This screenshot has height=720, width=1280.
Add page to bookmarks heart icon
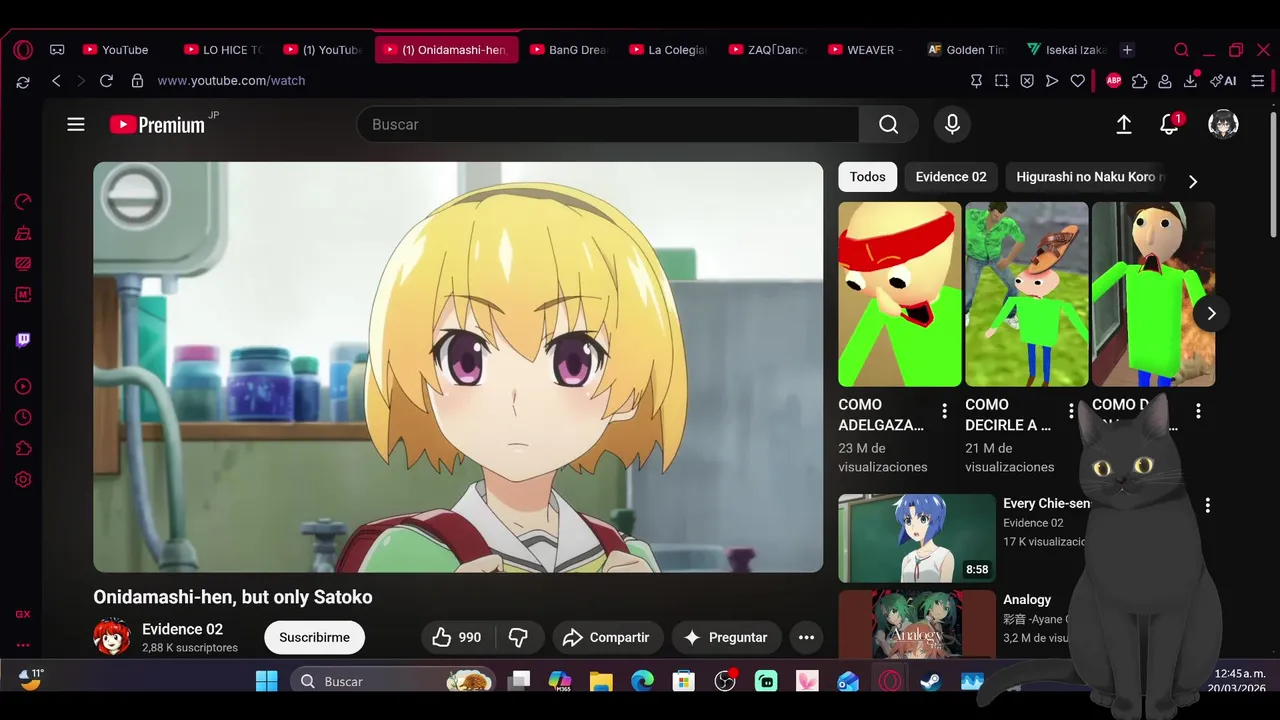click(x=1077, y=81)
